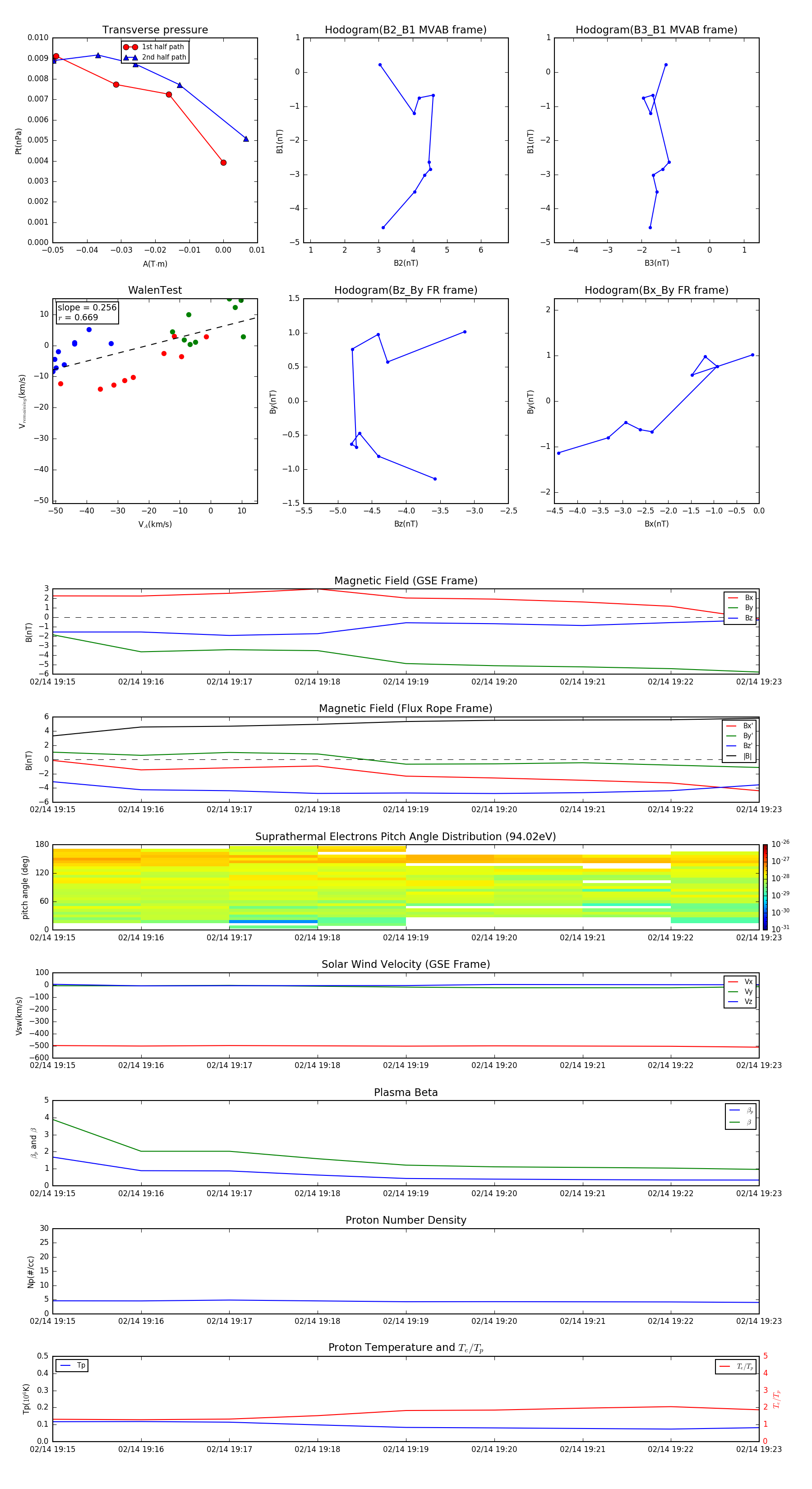Viewport: 812px width, 1489px height.
Task: Click the 'Proton Number Density' title
Action: coord(406,1220)
